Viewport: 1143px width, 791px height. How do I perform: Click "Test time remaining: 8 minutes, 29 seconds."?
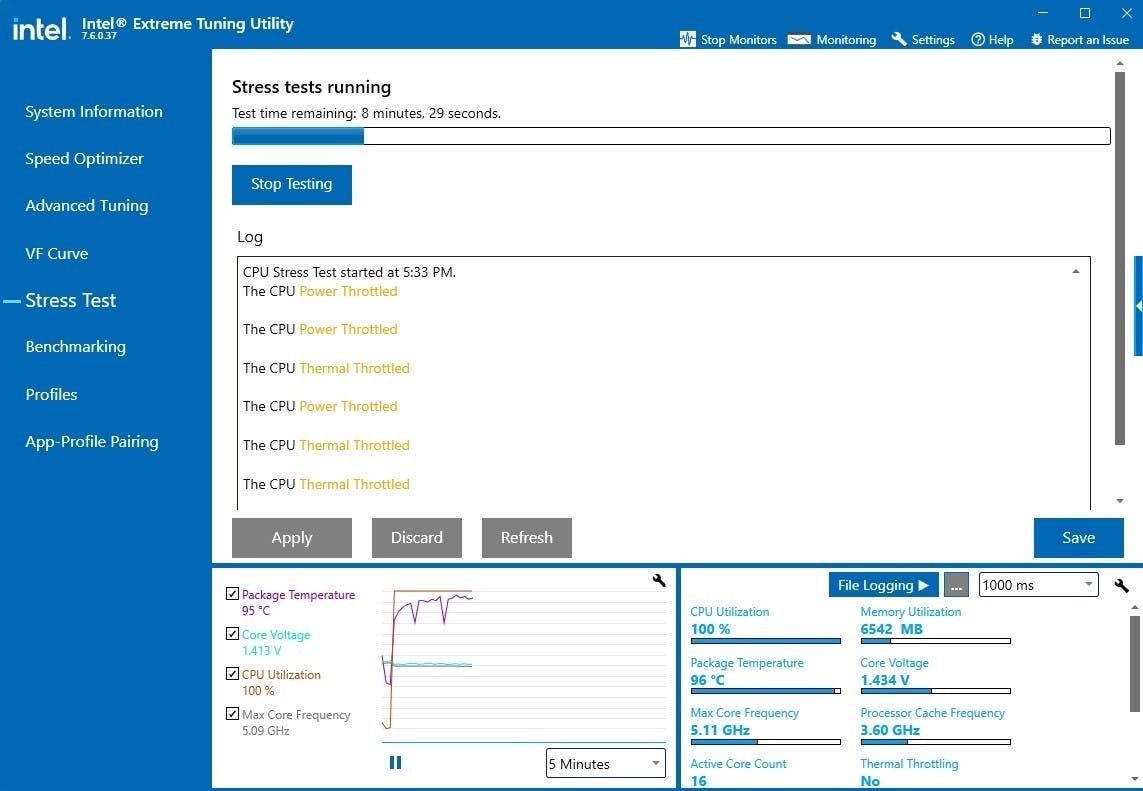[x=367, y=114]
